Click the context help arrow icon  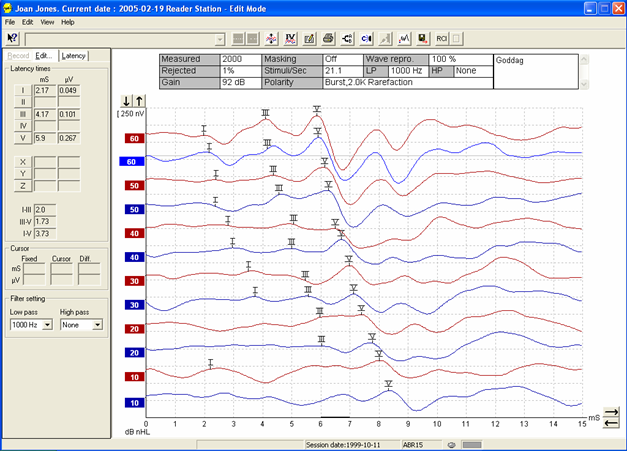(x=13, y=38)
